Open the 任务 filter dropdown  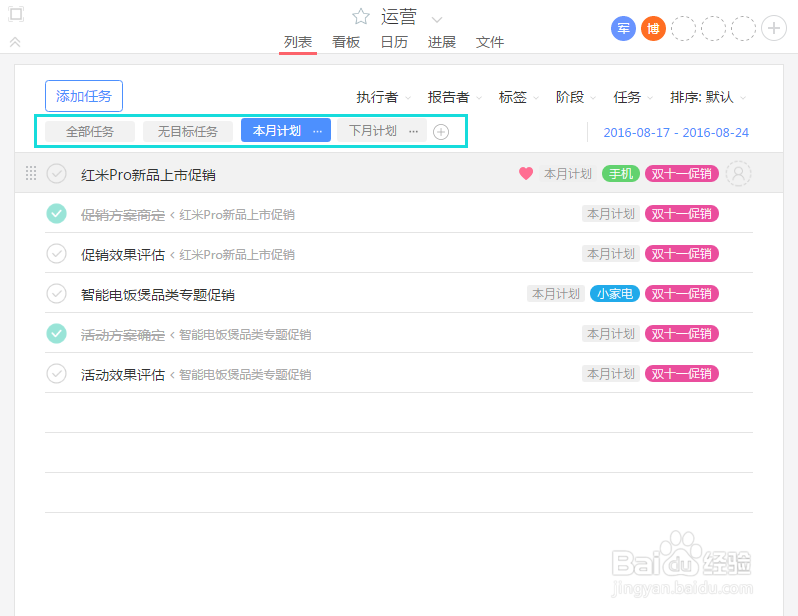click(x=633, y=97)
